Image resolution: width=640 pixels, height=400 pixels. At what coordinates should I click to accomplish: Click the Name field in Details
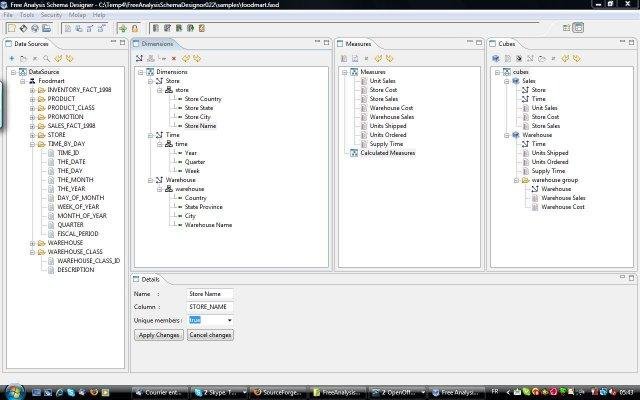[x=210, y=294]
